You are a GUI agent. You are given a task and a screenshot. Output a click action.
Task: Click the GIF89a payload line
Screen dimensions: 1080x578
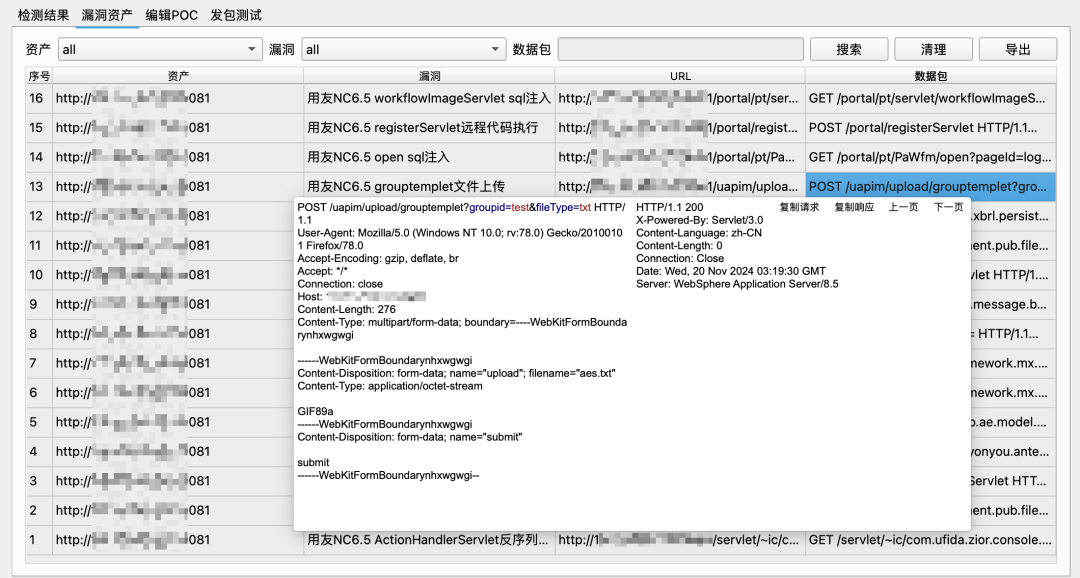click(315, 411)
